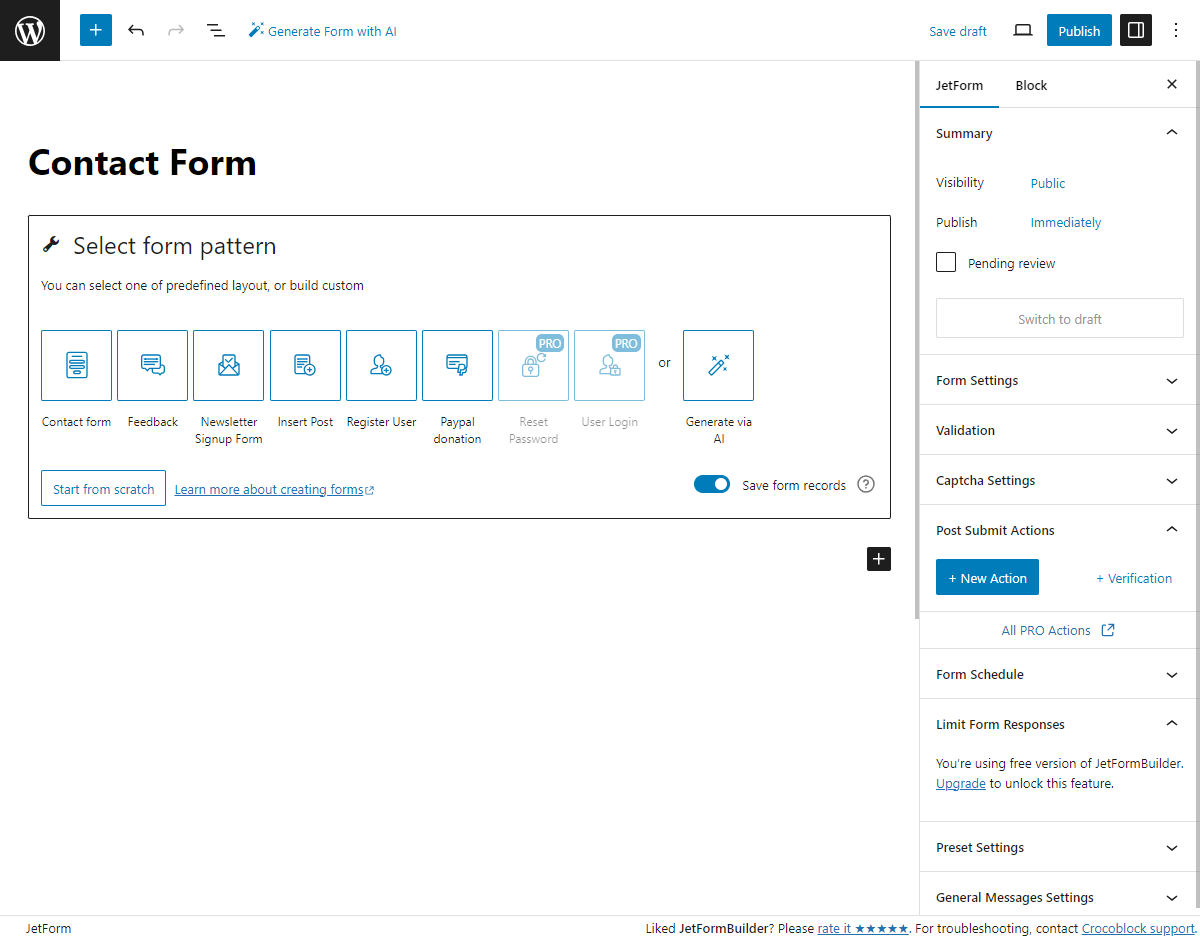Collapse the Summary section
Screen dimensions: 1200x940
(1171, 132)
